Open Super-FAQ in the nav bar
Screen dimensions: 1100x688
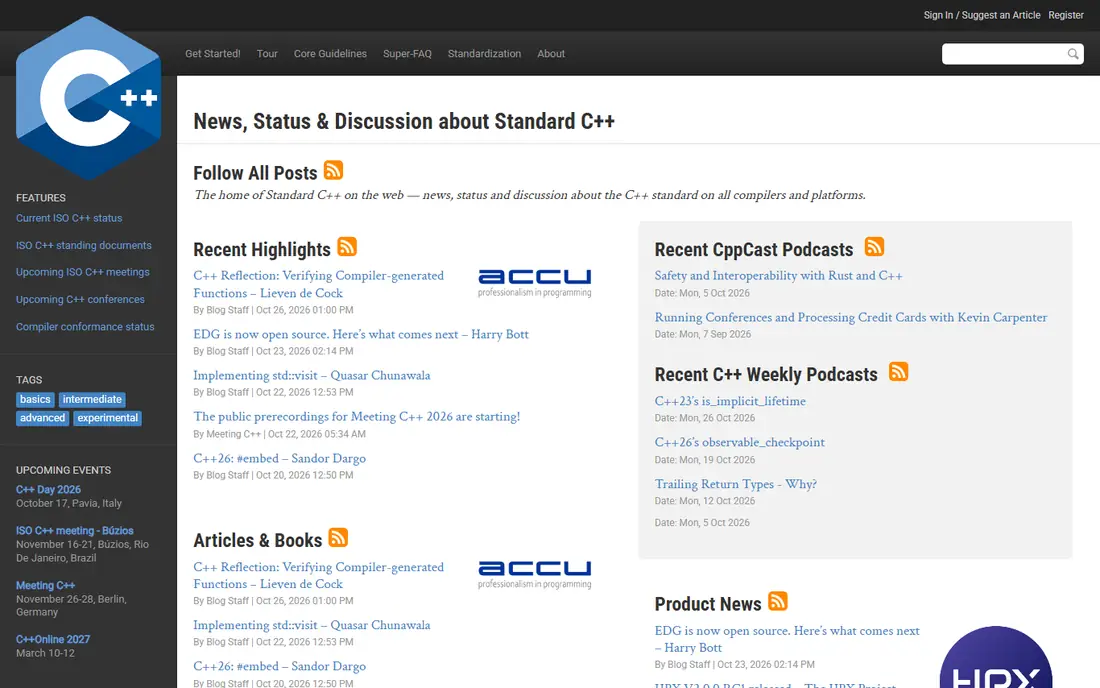408,53
